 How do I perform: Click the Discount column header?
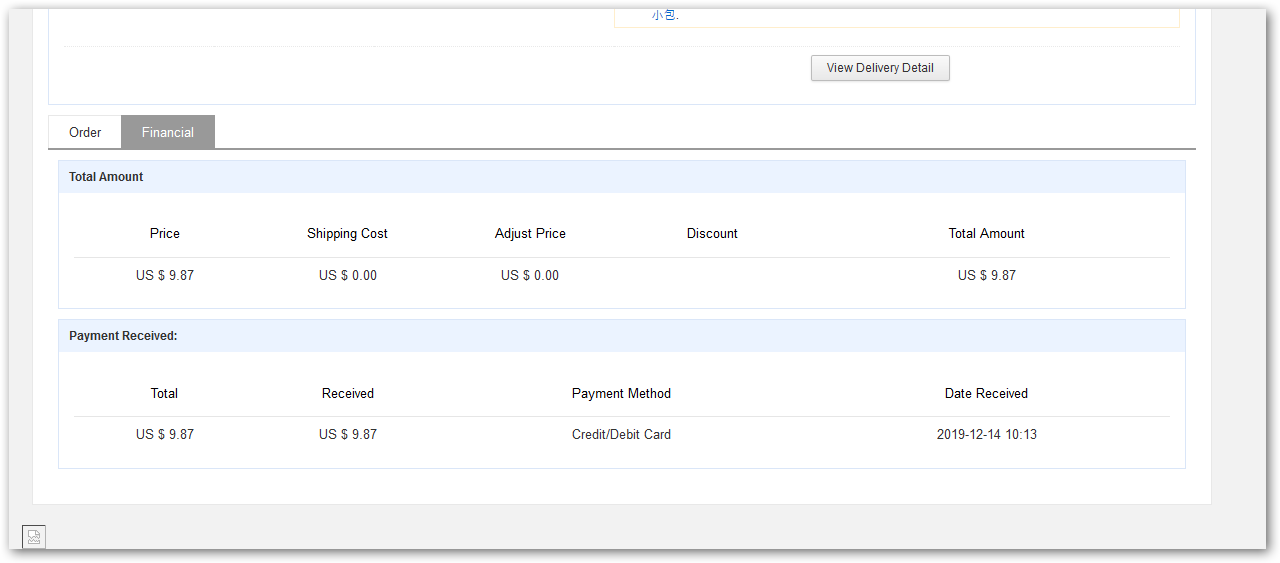[x=712, y=233]
